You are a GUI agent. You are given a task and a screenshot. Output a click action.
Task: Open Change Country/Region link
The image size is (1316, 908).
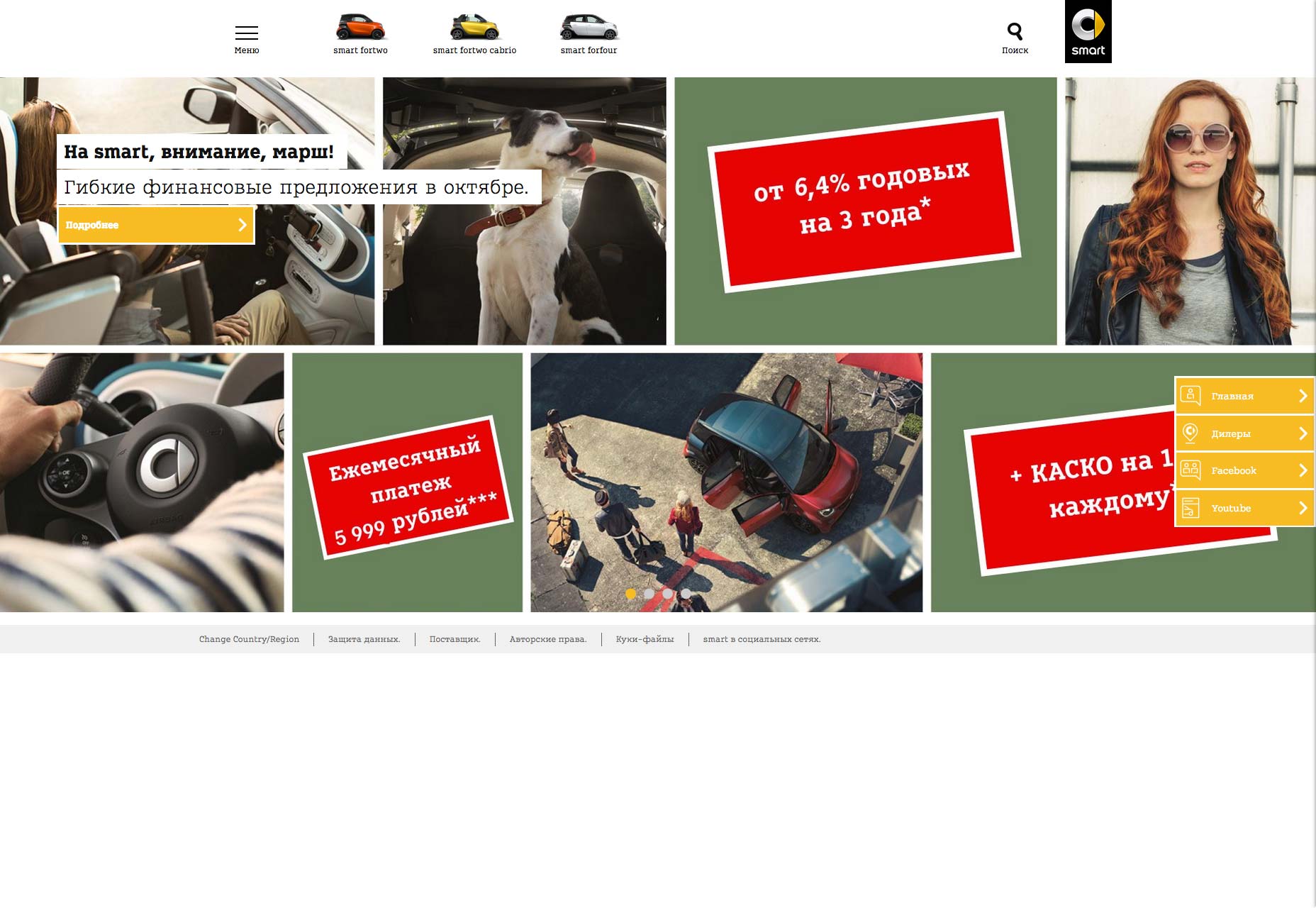(x=249, y=639)
